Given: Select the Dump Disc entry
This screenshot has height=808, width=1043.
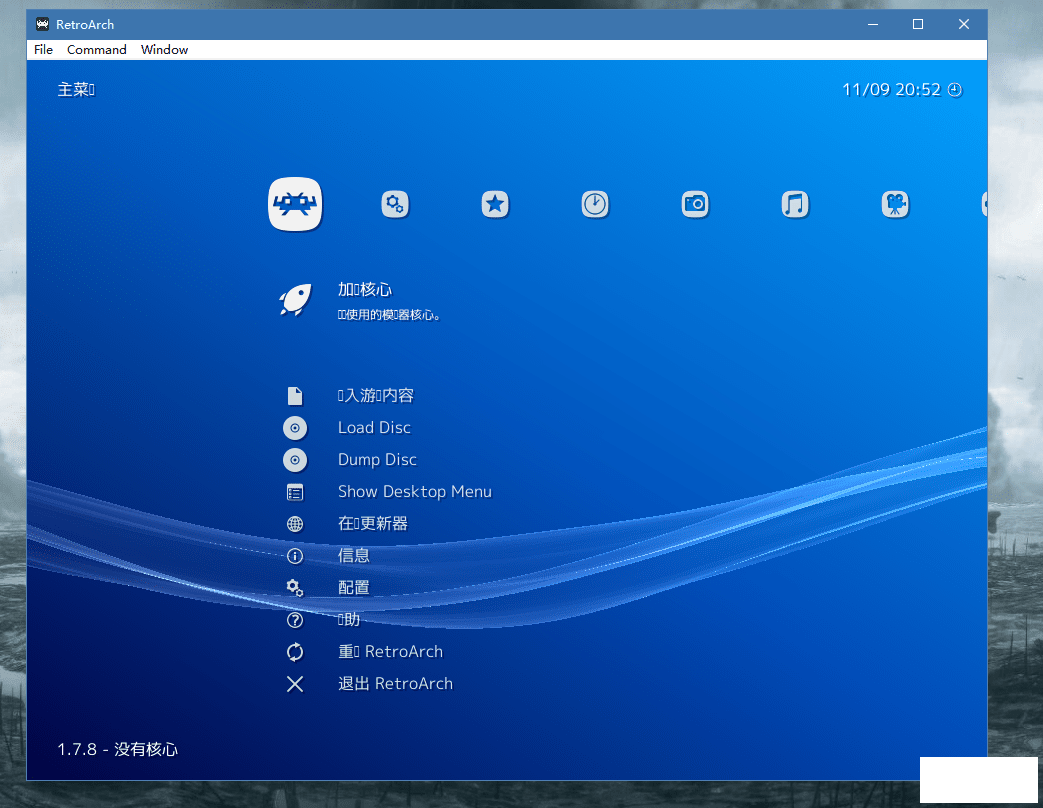Looking at the screenshot, I should pyautogui.click(x=377, y=460).
